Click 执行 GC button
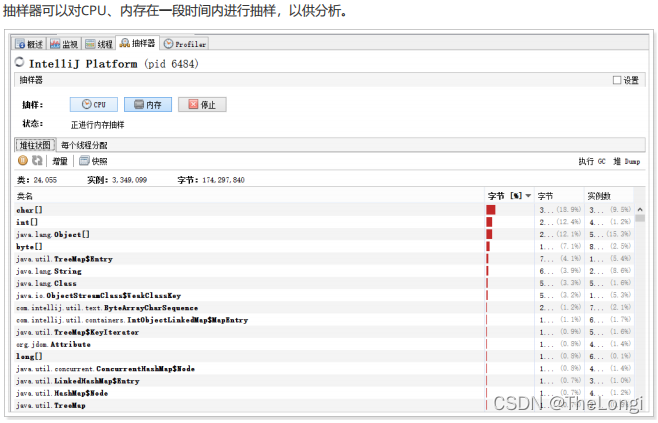658x423 pixels. [x=592, y=162]
